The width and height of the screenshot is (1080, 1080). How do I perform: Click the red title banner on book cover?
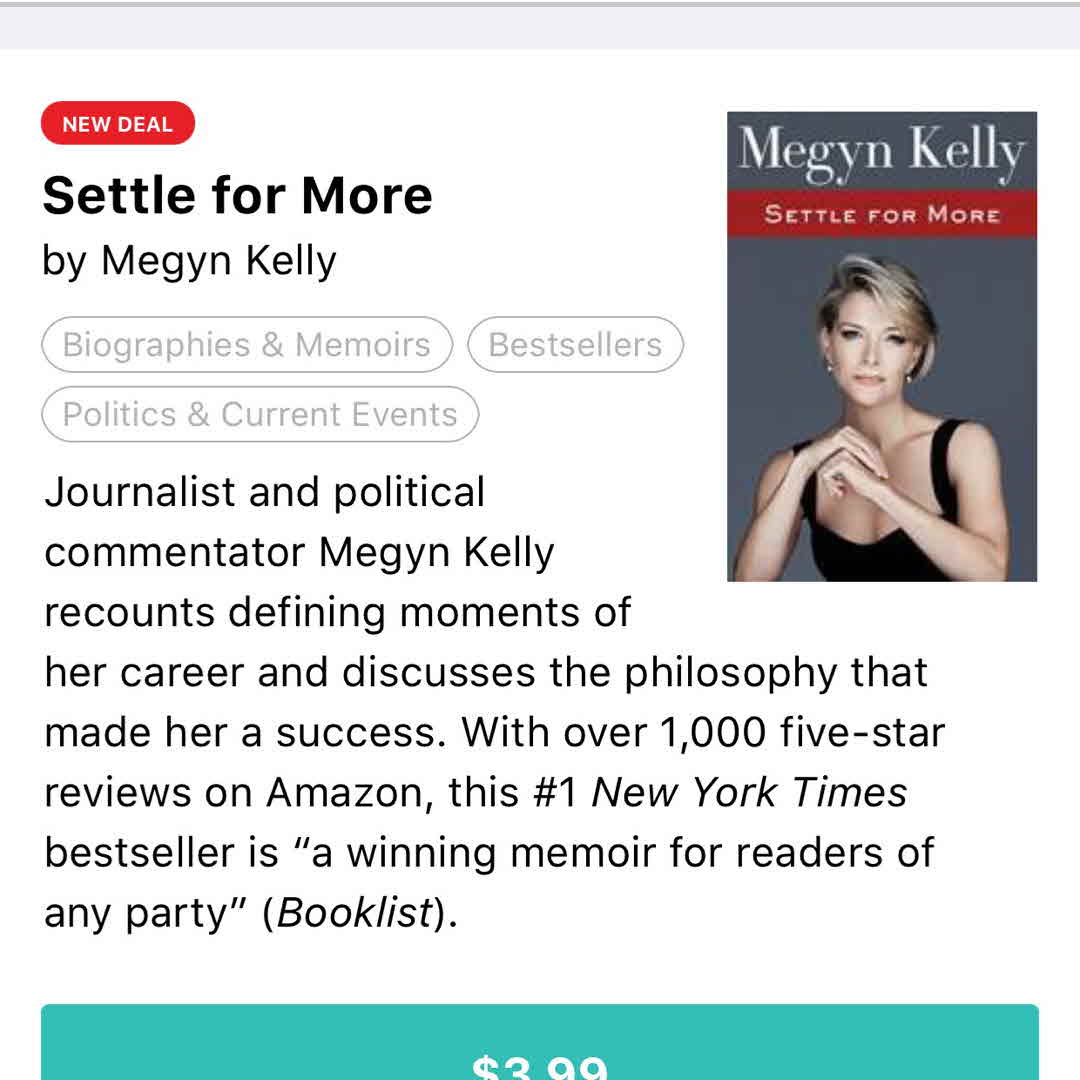point(881,214)
